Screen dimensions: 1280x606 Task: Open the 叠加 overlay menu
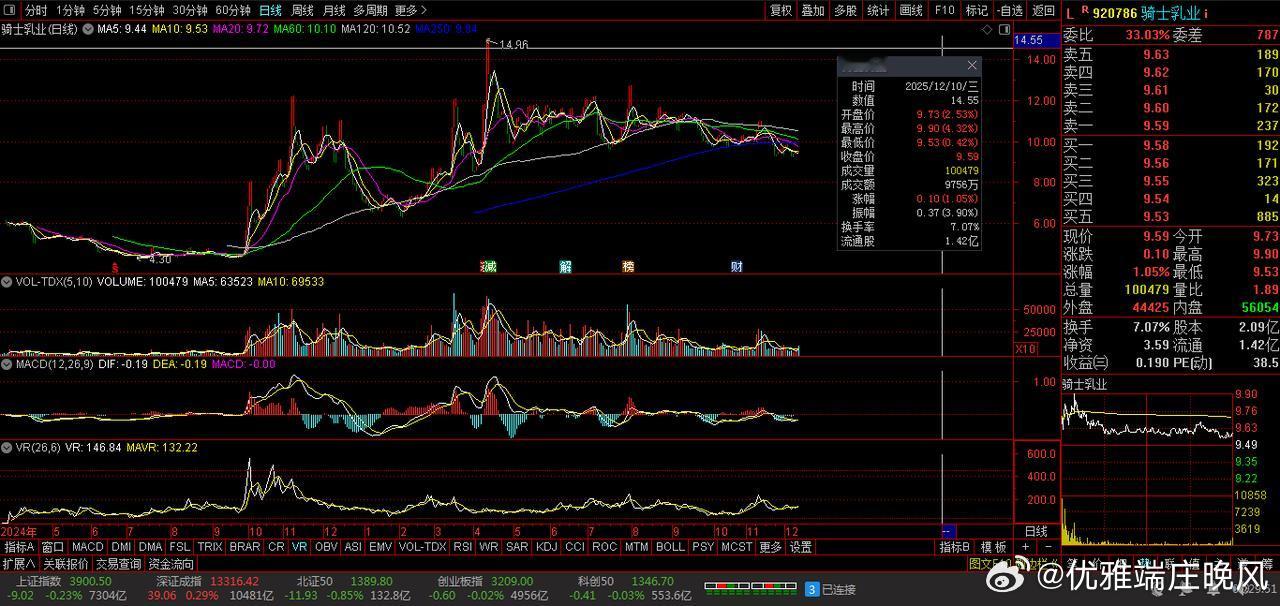(813, 10)
